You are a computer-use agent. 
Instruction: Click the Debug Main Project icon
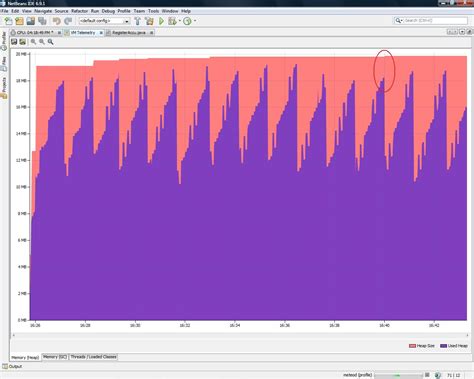172,21
